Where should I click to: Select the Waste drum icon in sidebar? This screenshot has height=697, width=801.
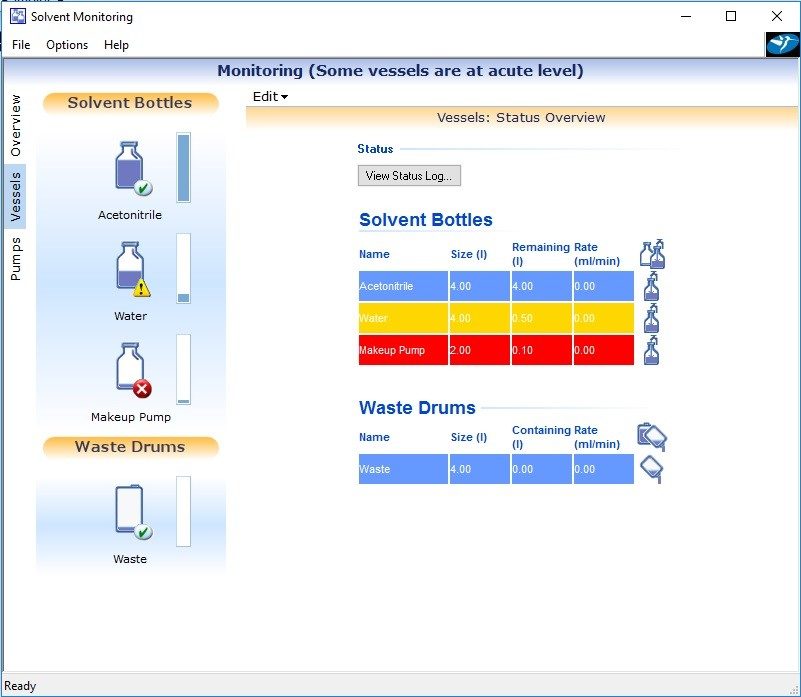click(x=131, y=511)
